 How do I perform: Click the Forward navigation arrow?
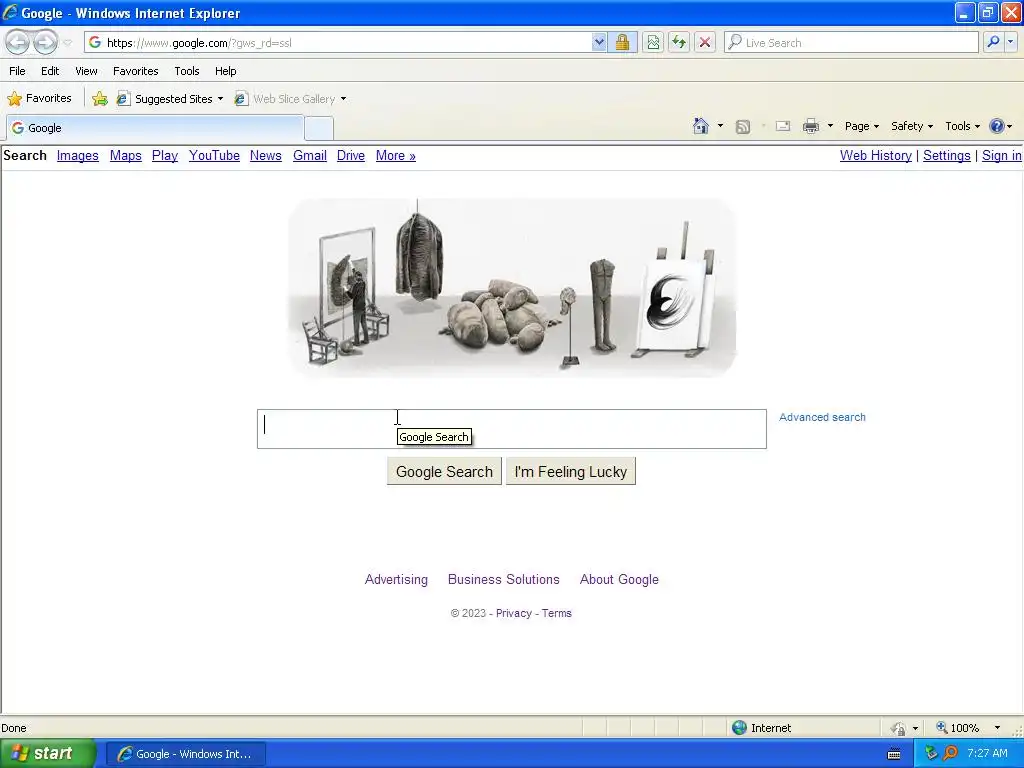(x=45, y=42)
